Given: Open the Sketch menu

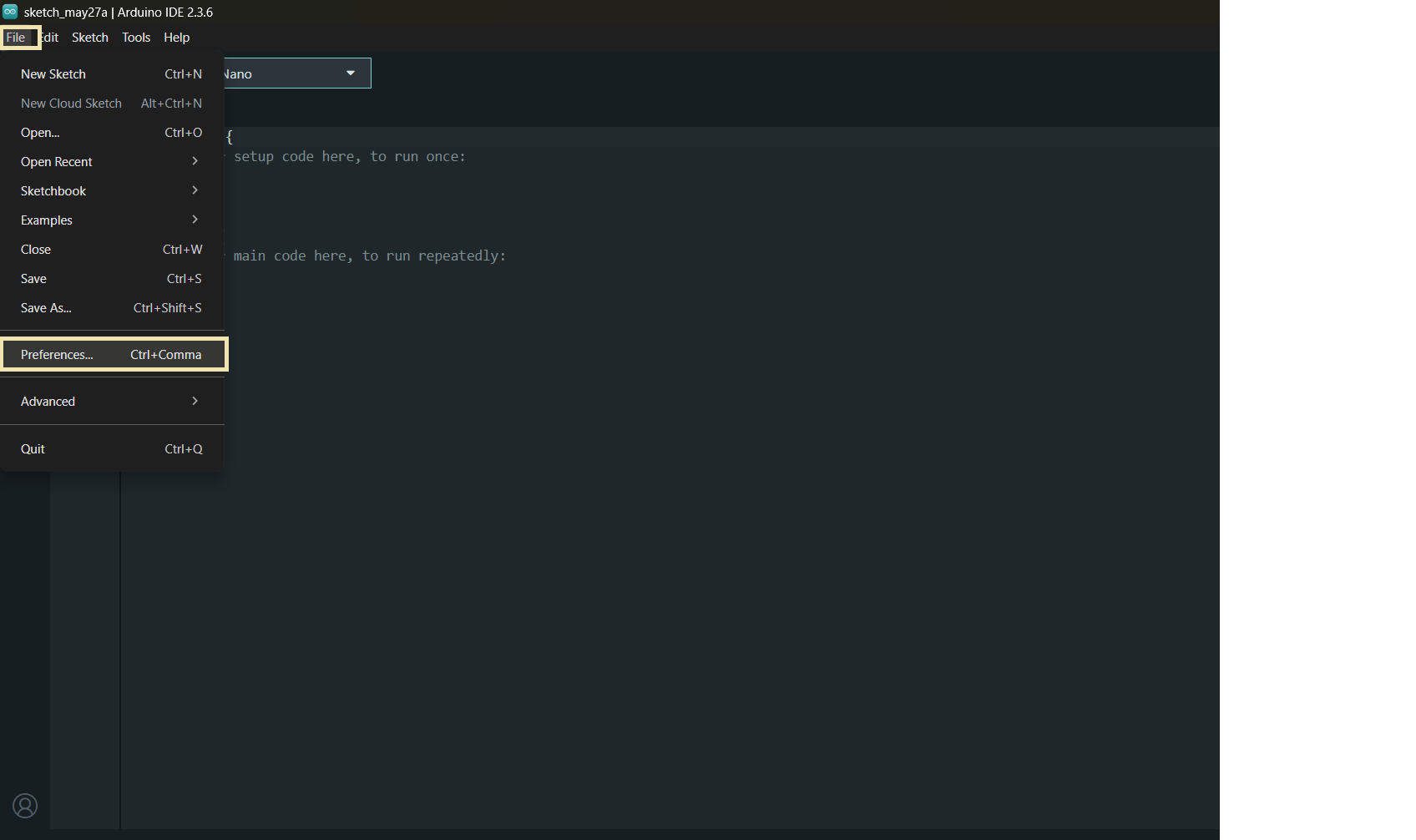Looking at the screenshot, I should pos(89,38).
